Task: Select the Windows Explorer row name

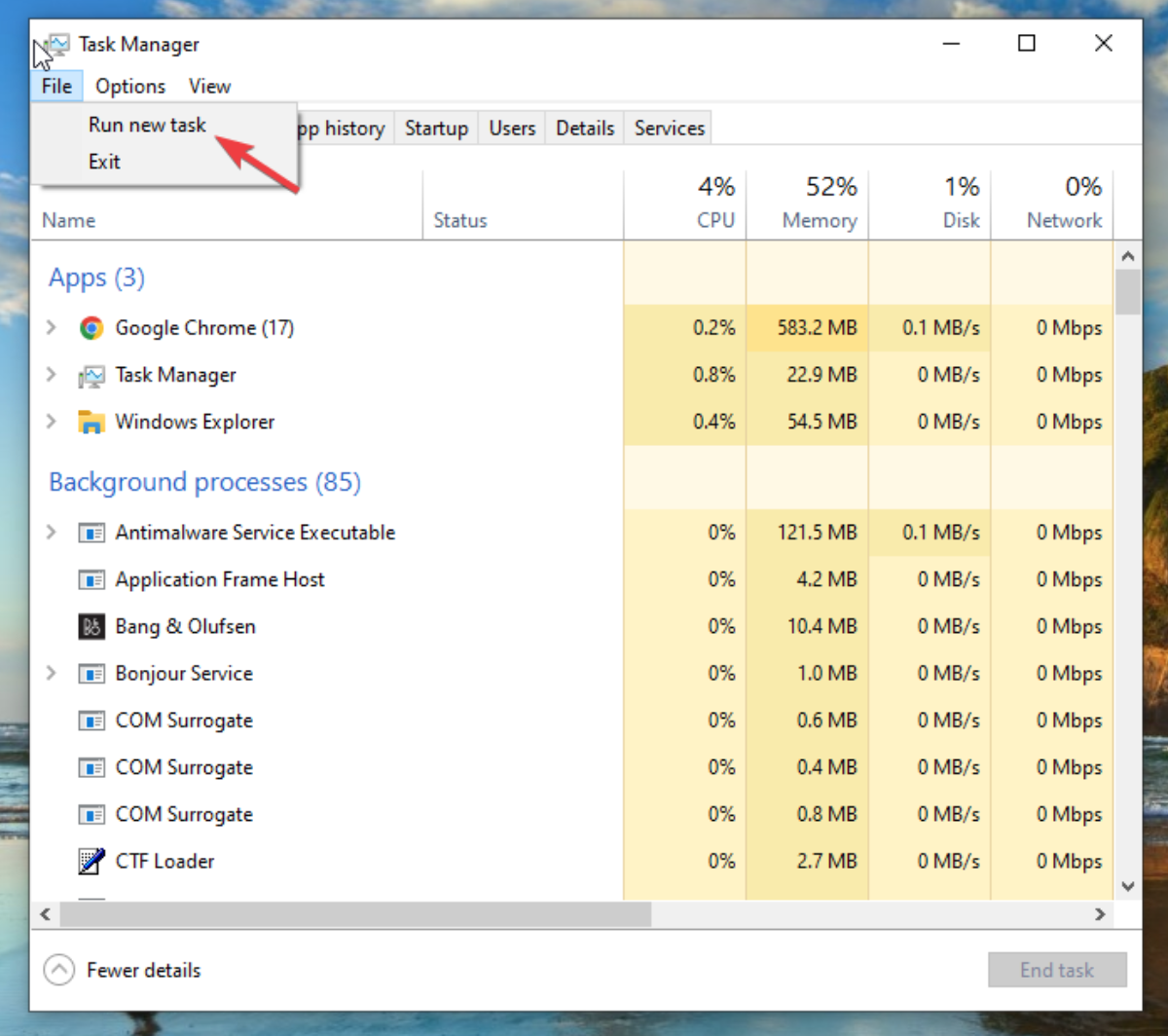Action: click(195, 422)
